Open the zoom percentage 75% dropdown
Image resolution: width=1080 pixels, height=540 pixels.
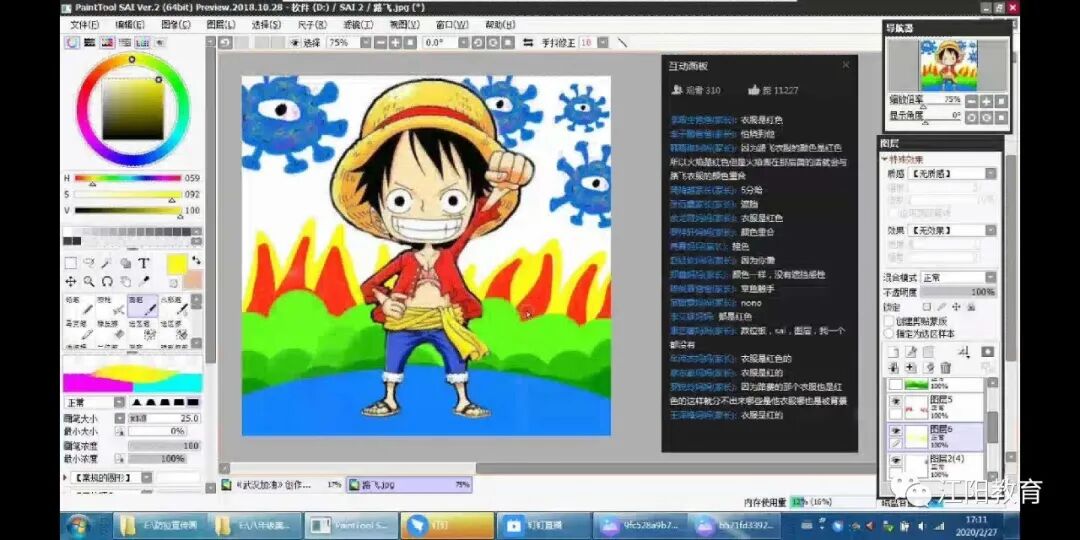coord(367,42)
